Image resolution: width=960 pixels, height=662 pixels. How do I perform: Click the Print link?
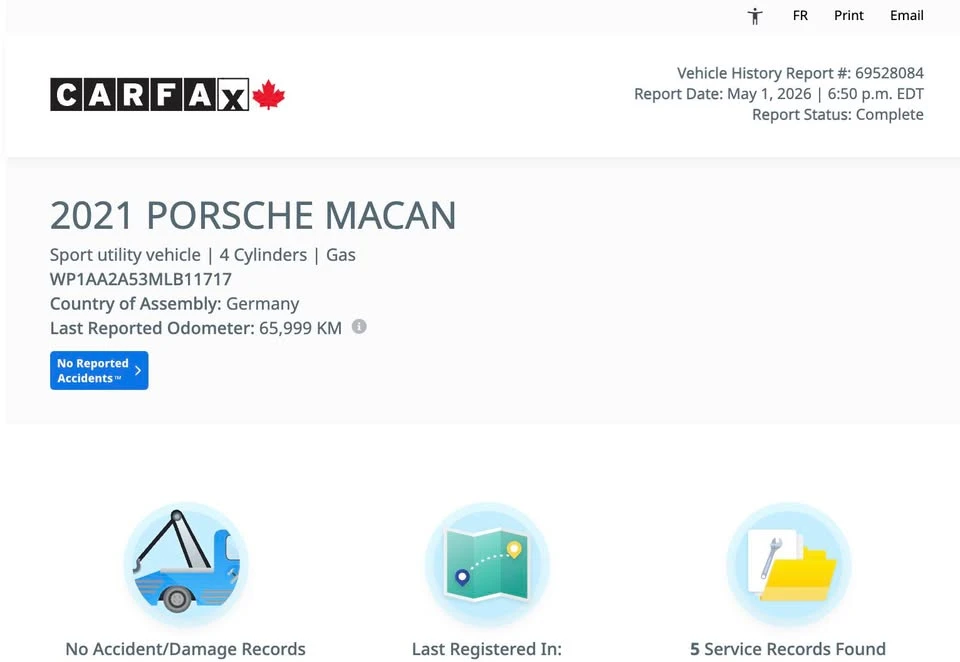(x=849, y=16)
